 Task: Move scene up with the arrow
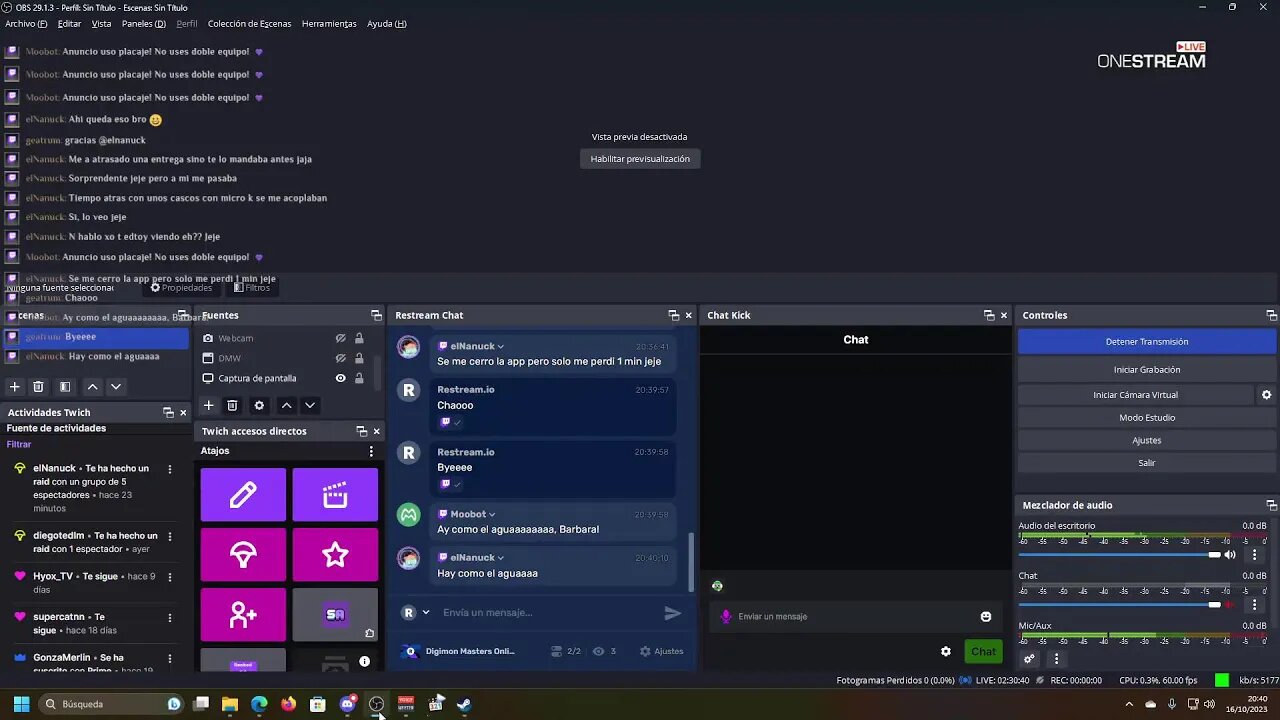[92, 387]
